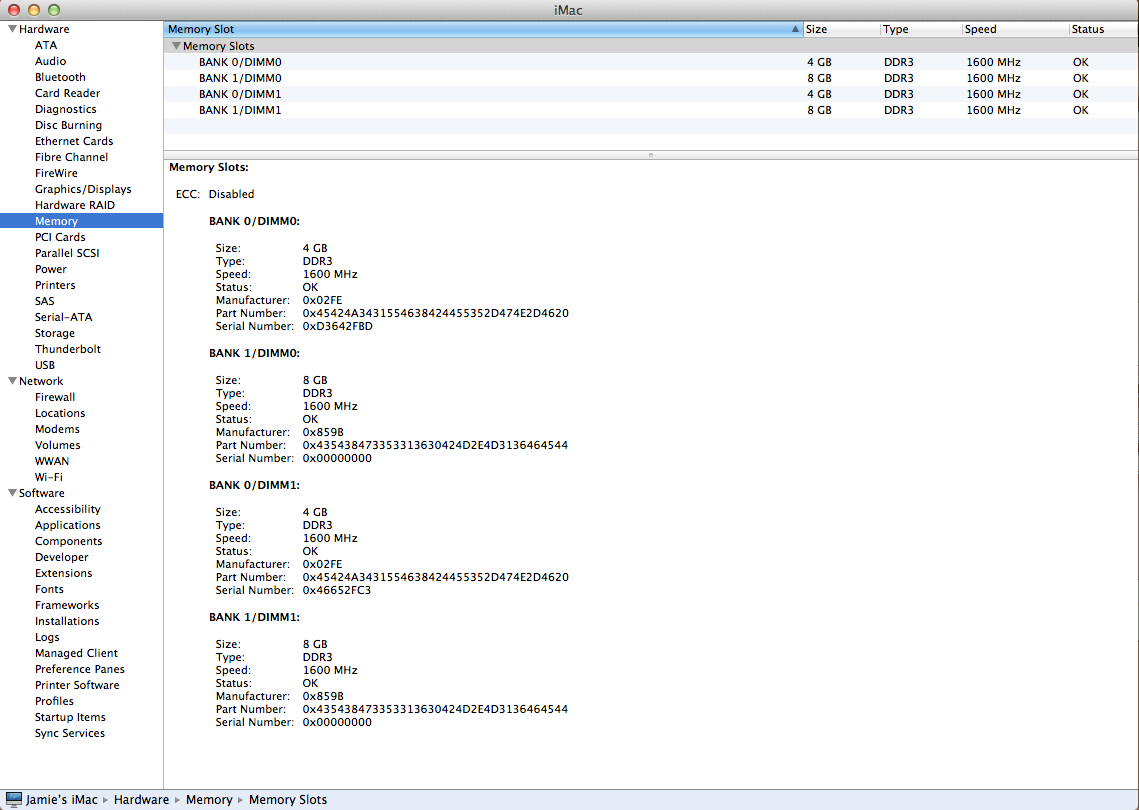
Task: Select Fibre Channel in the sidebar
Action: 71,157
